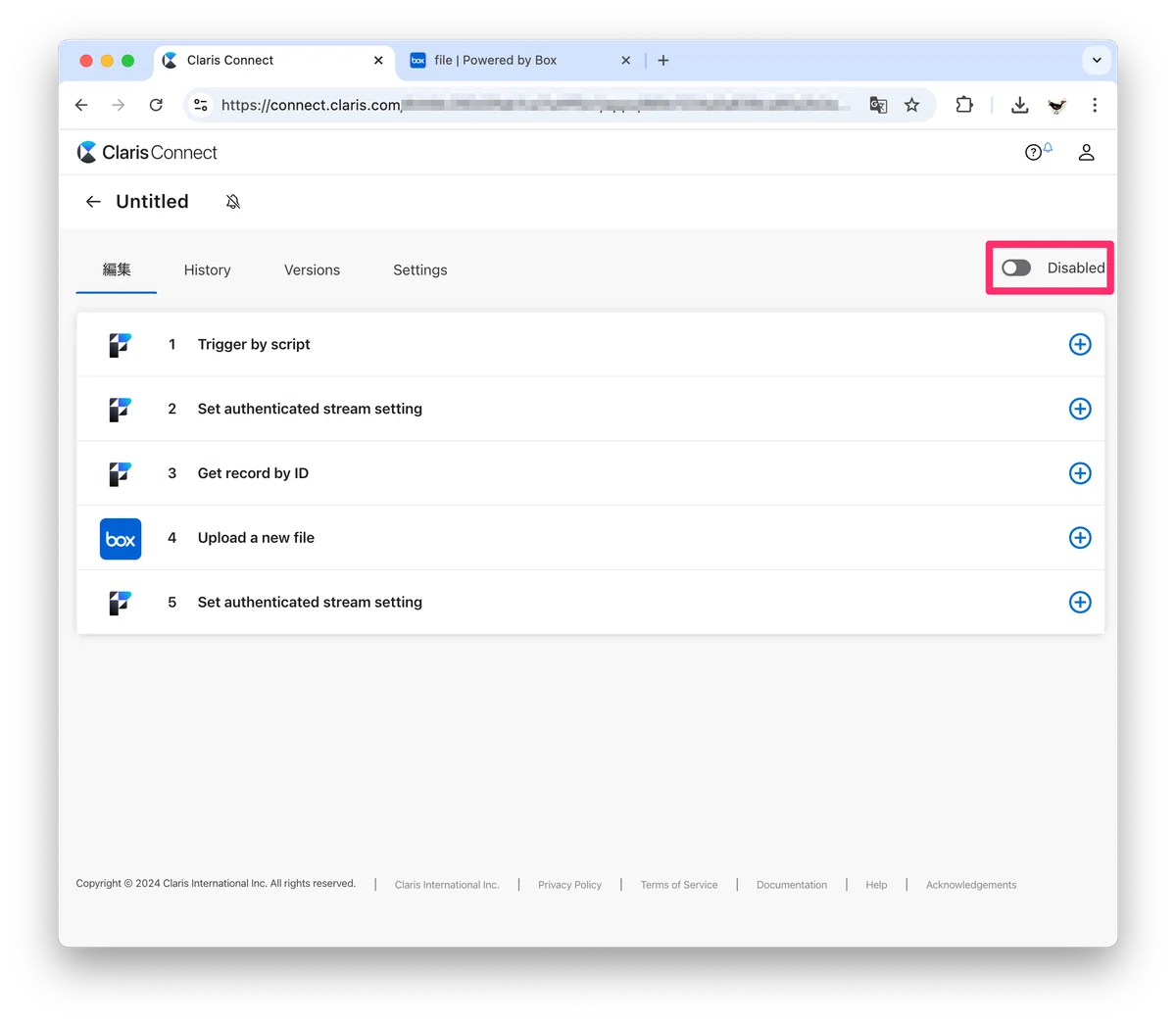Viewport: 1176px width, 1024px height.
Task: Click the muted notification bell icon
Action: pyautogui.click(x=233, y=202)
